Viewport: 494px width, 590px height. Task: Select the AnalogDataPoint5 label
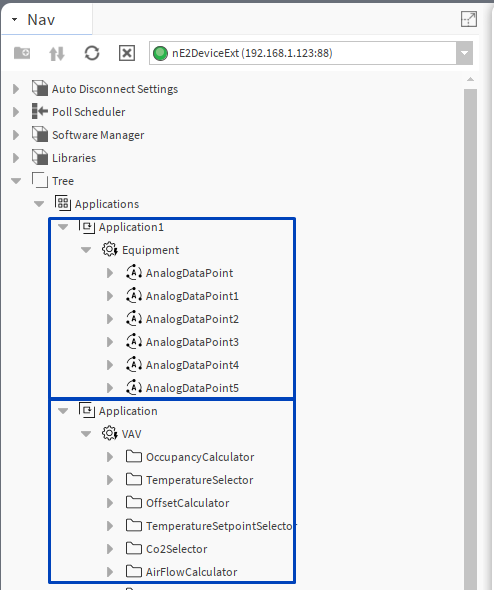pyautogui.click(x=192, y=388)
